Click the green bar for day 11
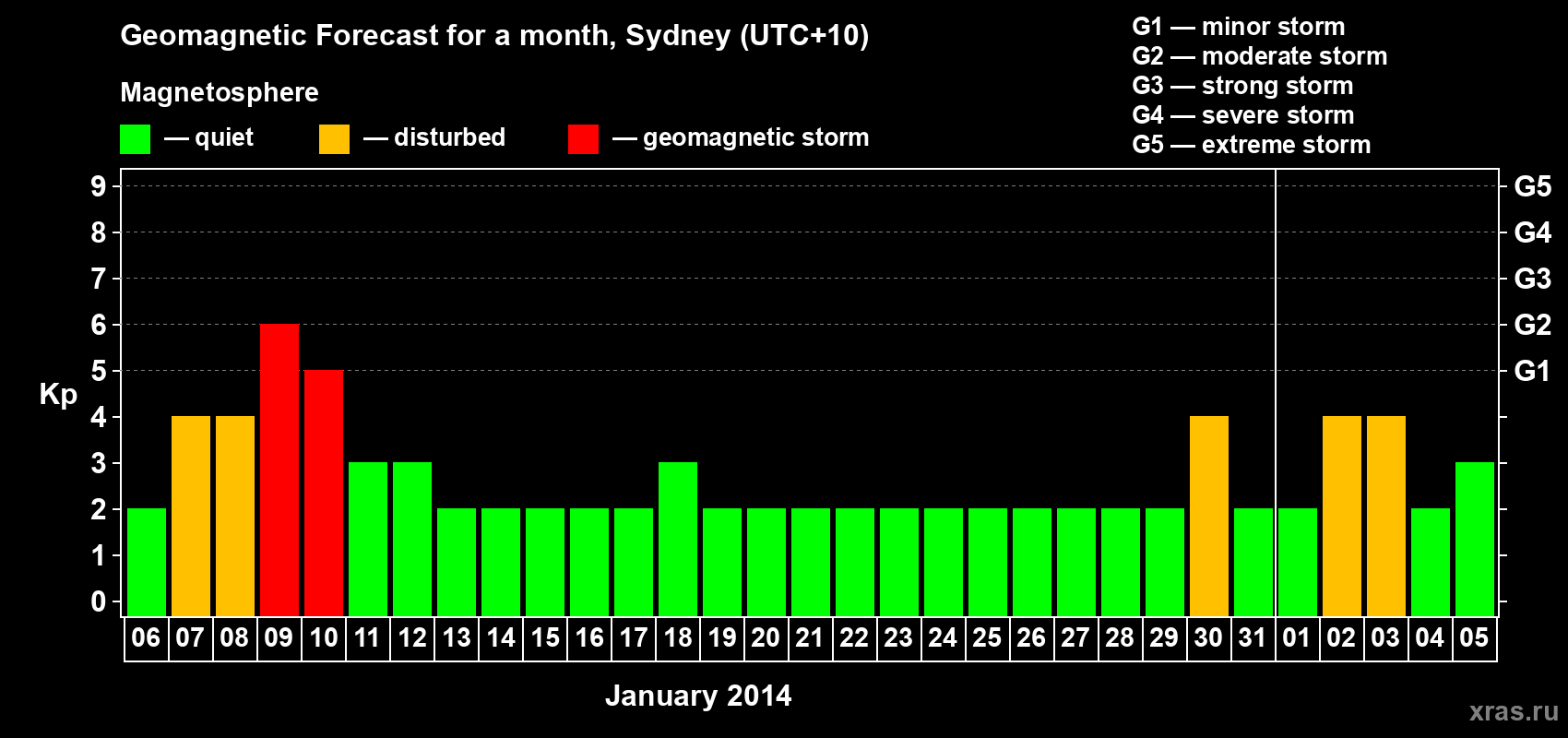The image size is (1568, 738). (x=368, y=539)
